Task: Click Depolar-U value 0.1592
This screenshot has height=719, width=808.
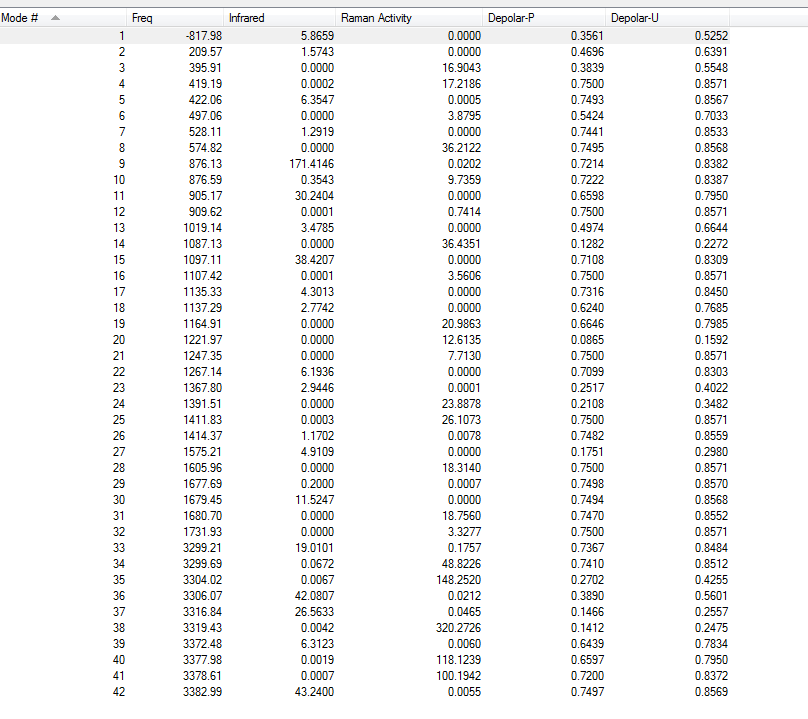Action: (711, 339)
